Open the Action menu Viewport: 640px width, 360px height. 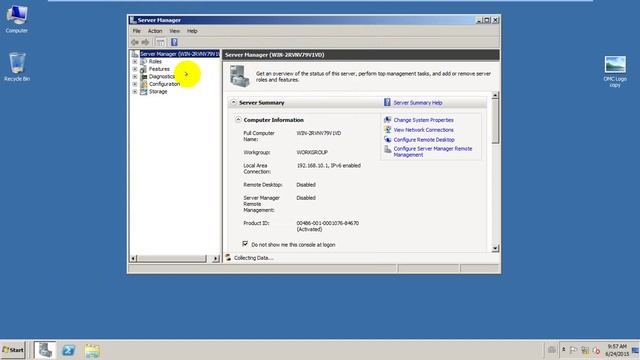155,31
